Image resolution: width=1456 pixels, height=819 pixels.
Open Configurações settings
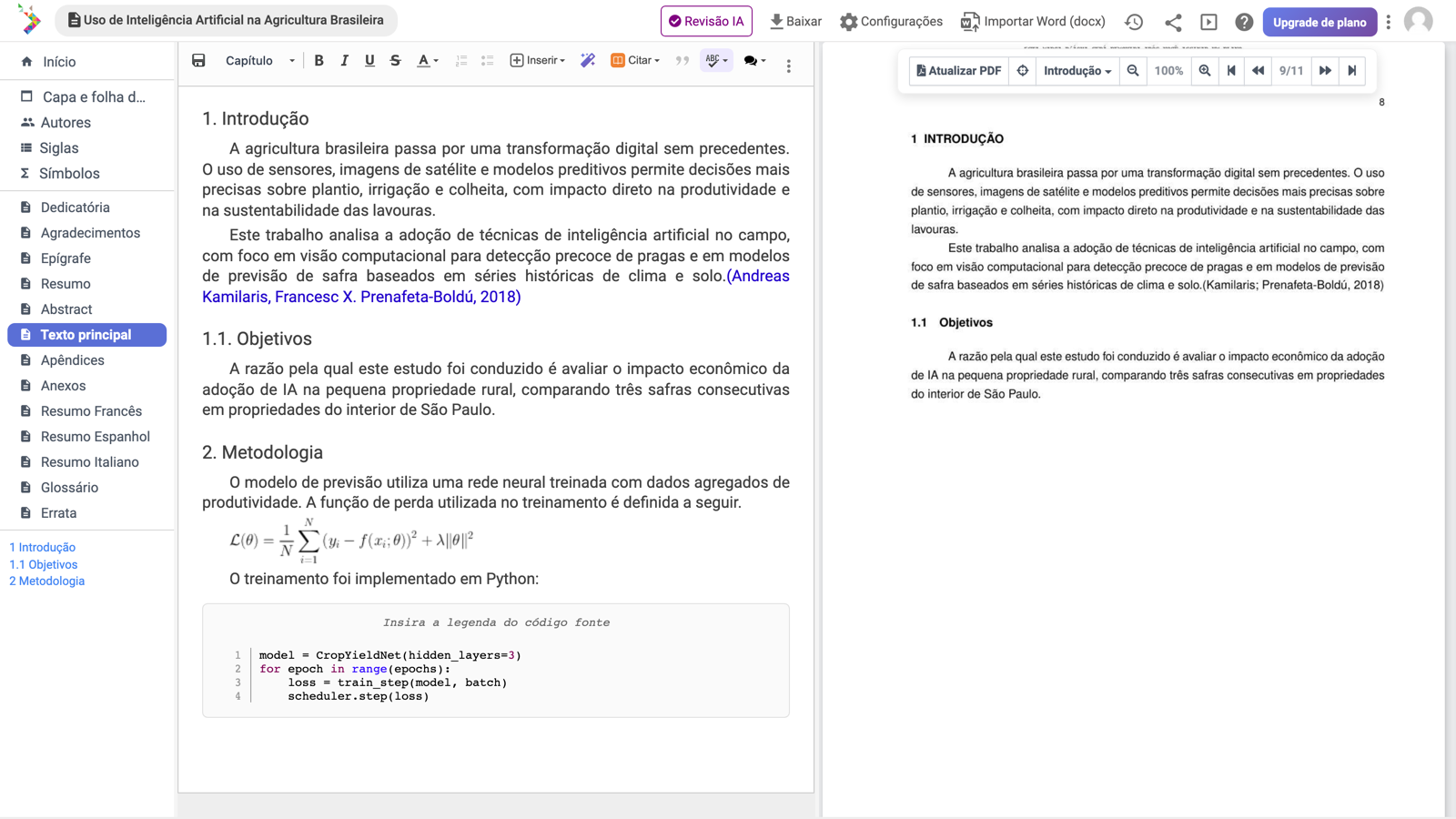coord(891,21)
